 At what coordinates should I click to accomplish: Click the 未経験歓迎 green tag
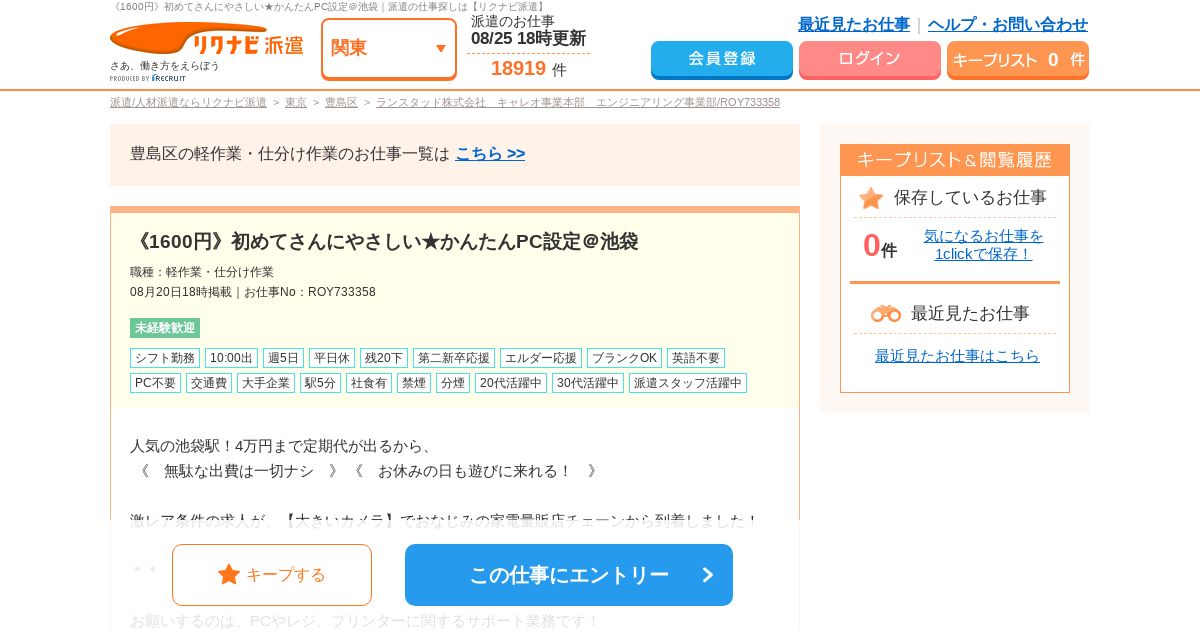pyautogui.click(x=165, y=328)
